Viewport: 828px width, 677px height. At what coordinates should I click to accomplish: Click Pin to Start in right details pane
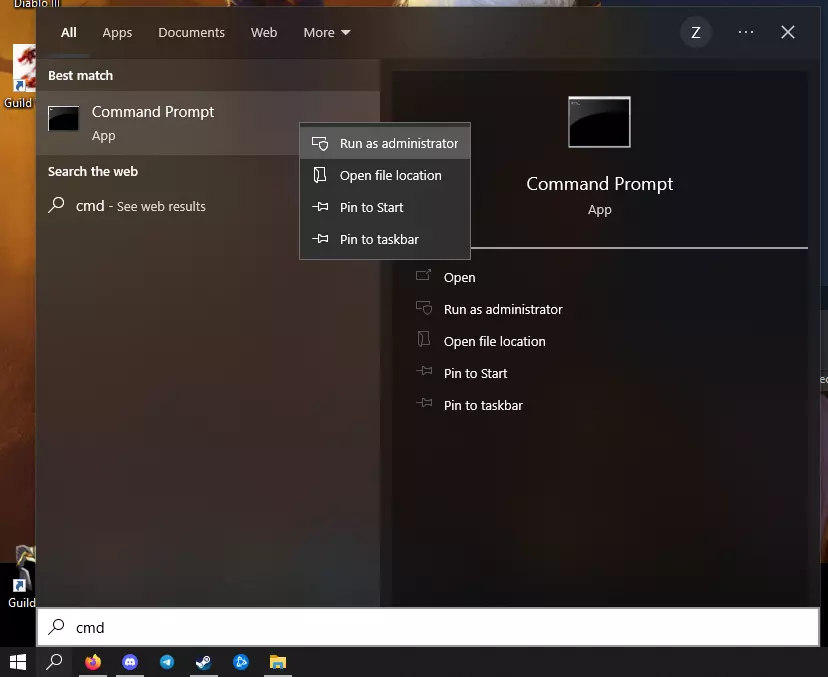[x=475, y=373]
